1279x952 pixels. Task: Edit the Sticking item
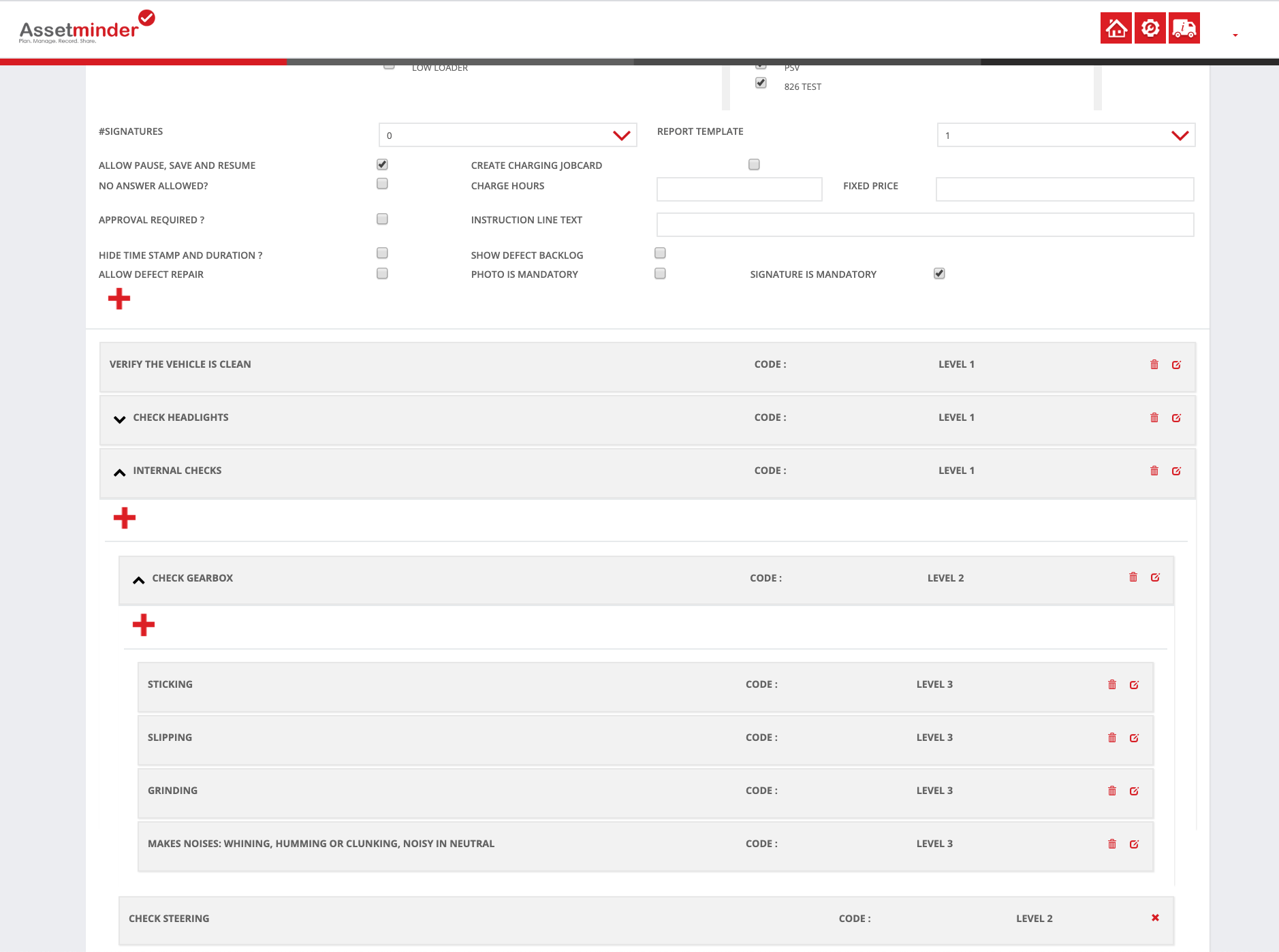(x=1134, y=684)
